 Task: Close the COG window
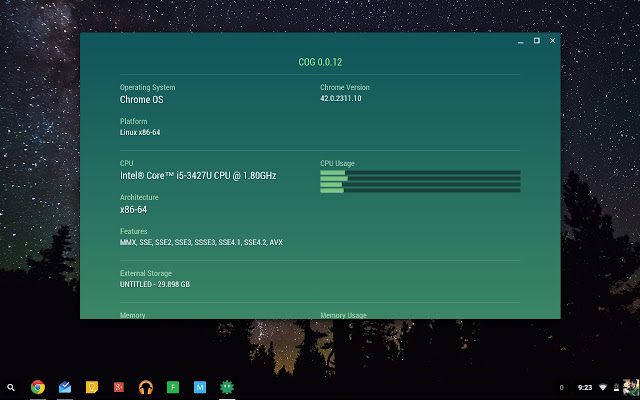[553, 41]
